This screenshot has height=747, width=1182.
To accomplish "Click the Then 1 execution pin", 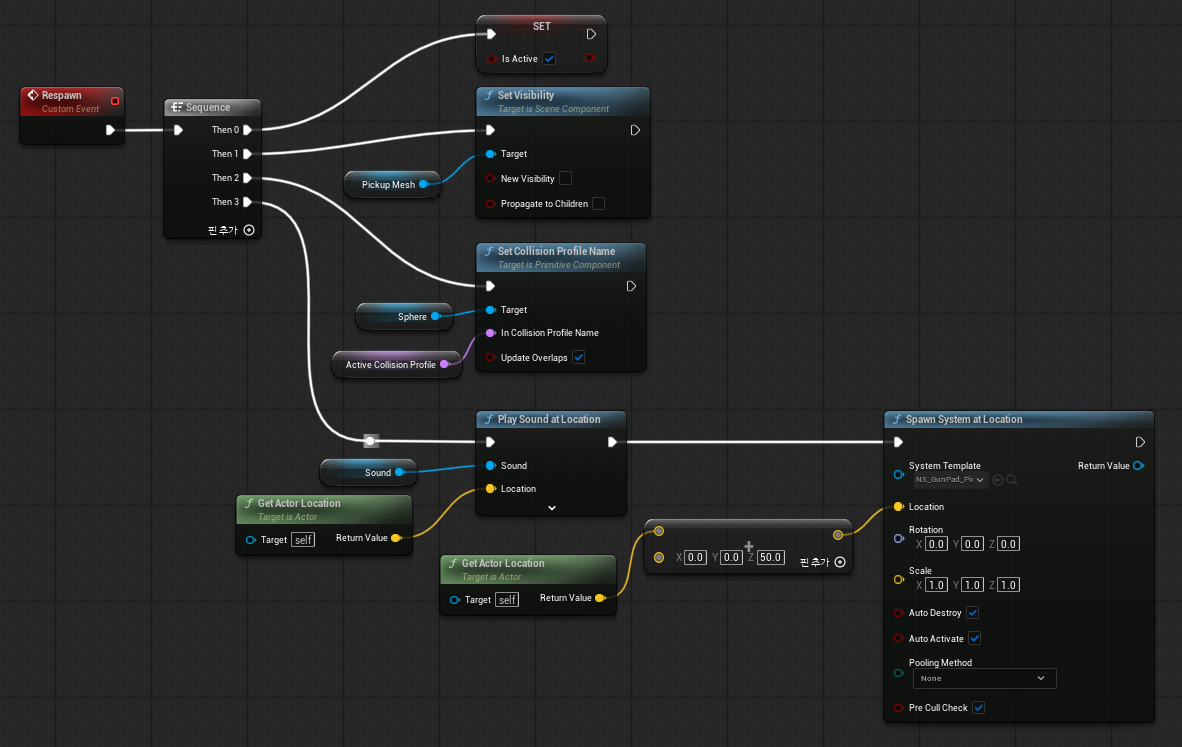I will (x=247, y=154).
